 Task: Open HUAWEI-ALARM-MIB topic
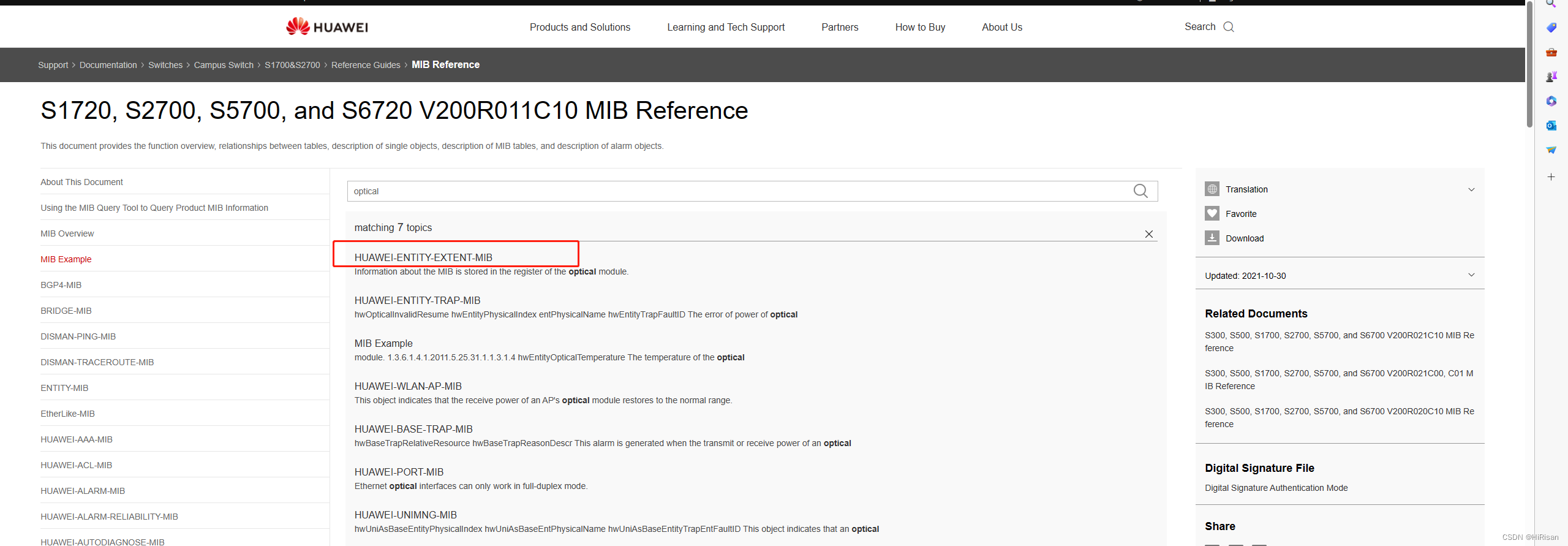(83, 491)
